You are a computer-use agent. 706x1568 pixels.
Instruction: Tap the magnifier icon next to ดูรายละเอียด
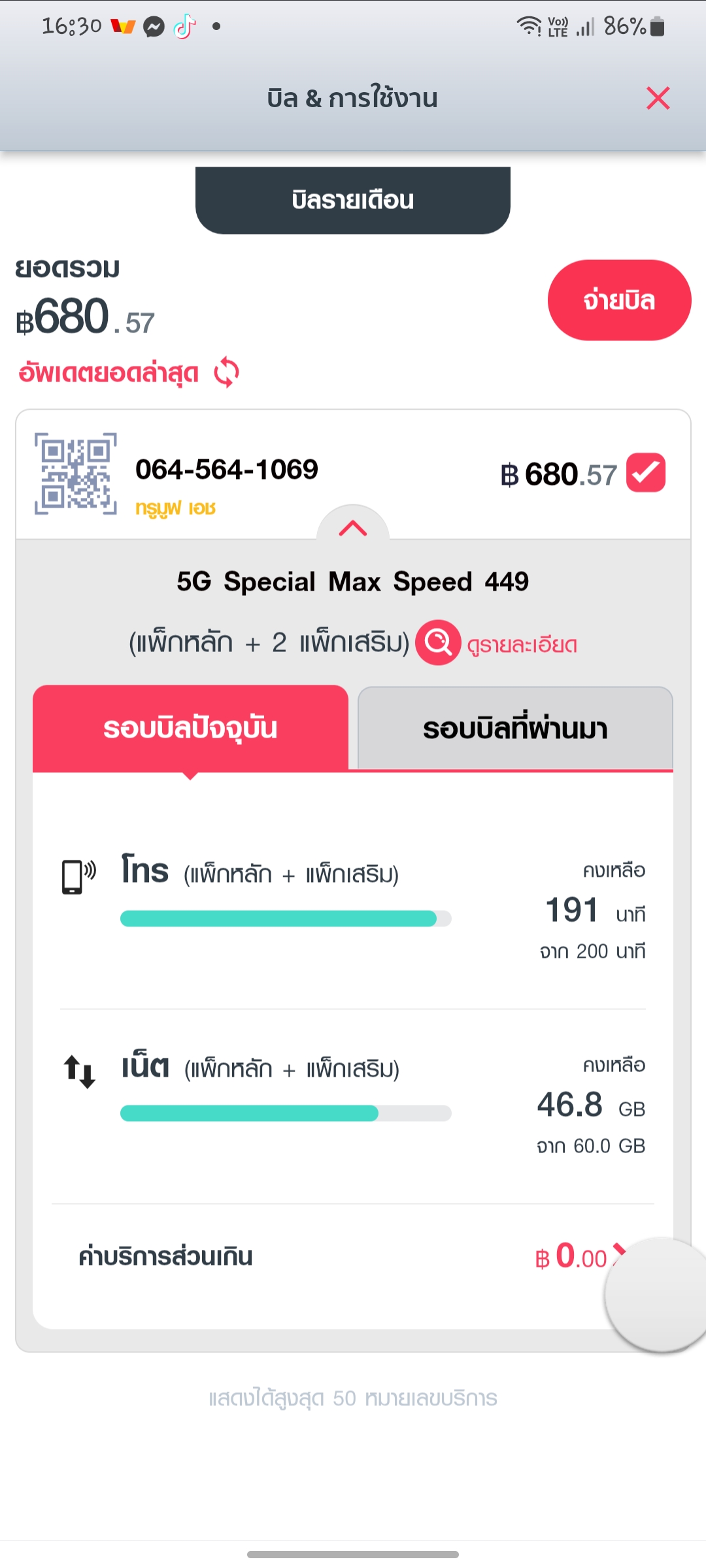click(438, 642)
